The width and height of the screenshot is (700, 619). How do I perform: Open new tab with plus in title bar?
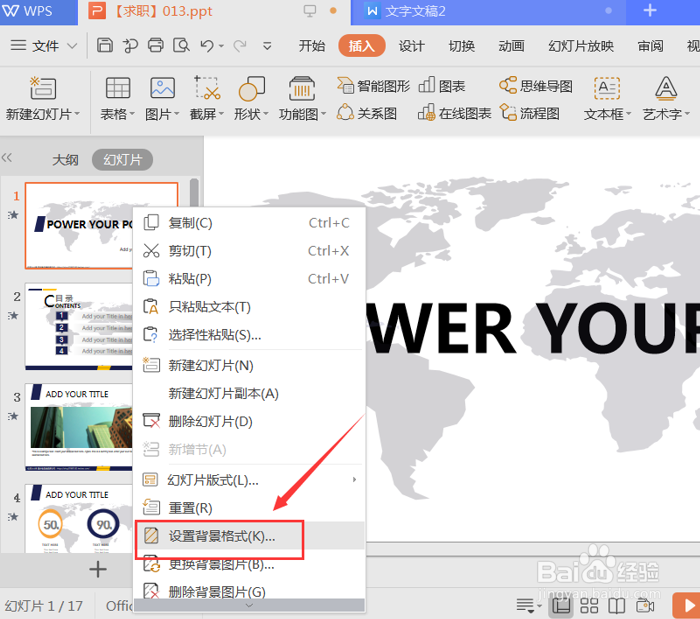[650, 11]
